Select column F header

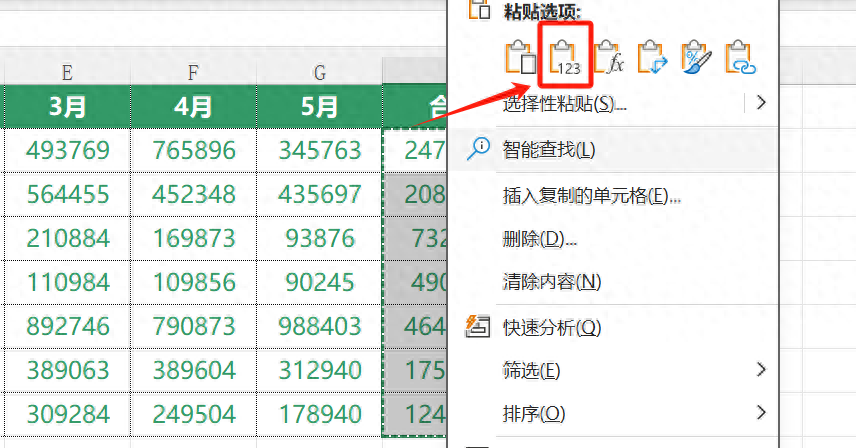click(193, 71)
